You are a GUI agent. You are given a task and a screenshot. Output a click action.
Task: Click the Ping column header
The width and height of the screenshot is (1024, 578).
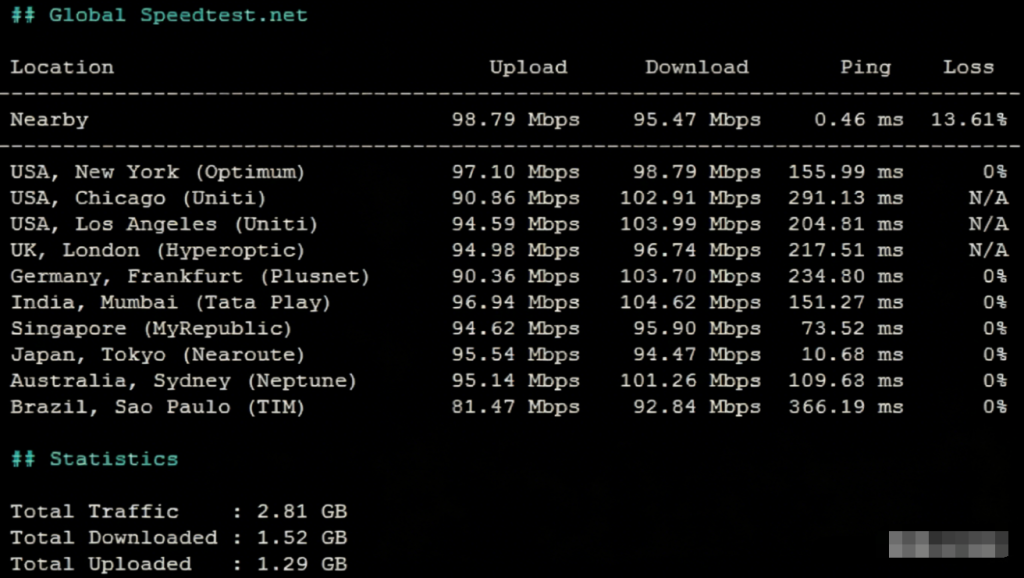[865, 68]
